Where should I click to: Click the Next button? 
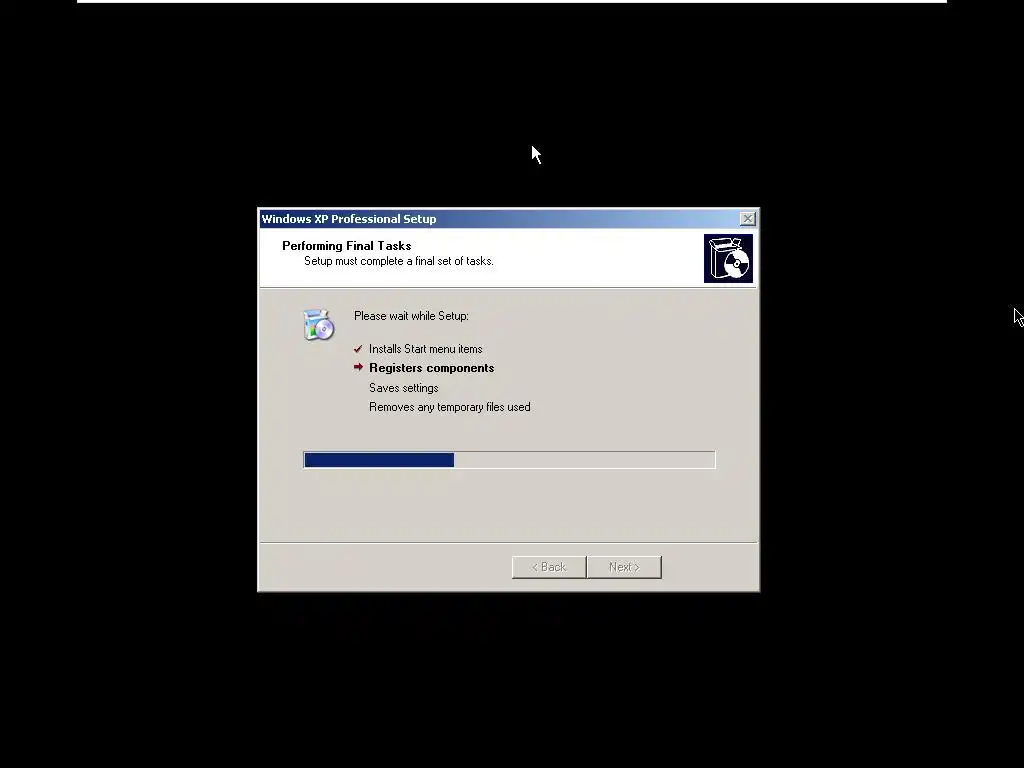click(624, 567)
